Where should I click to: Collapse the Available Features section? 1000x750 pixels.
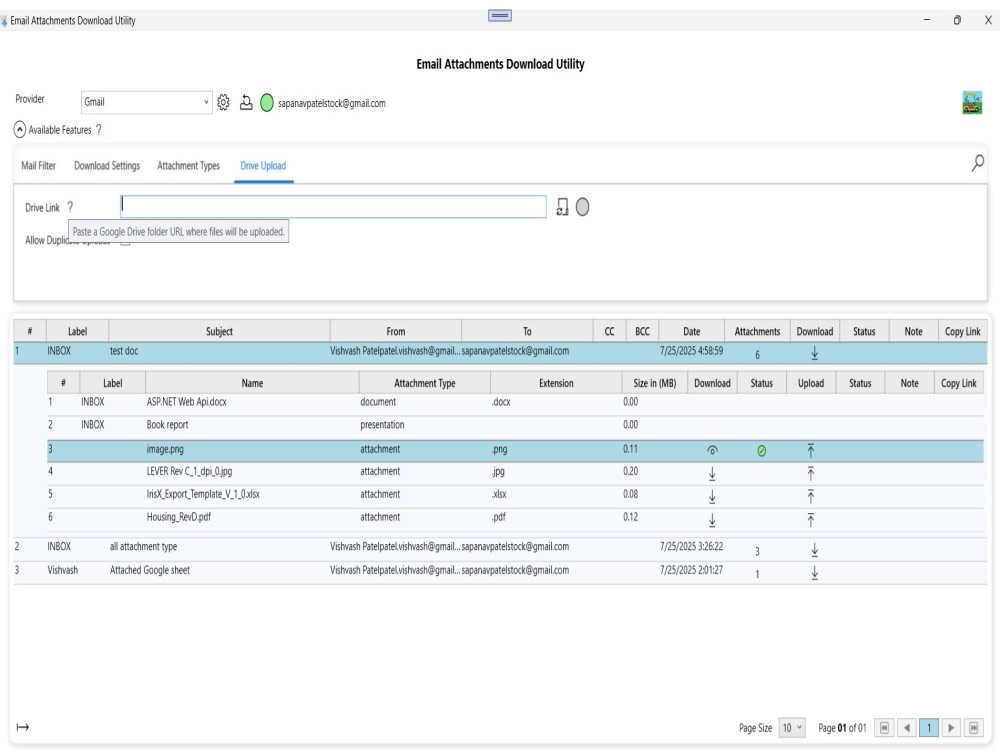20,130
